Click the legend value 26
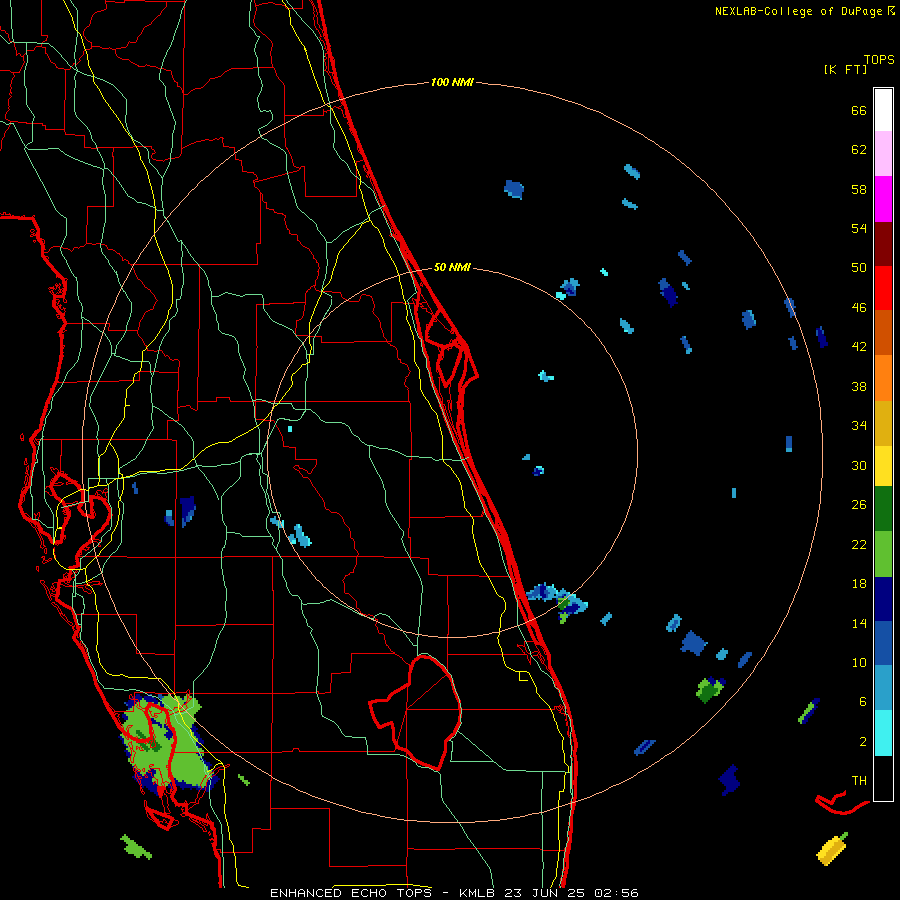The width and height of the screenshot is (900, 900). click(859, 505)
